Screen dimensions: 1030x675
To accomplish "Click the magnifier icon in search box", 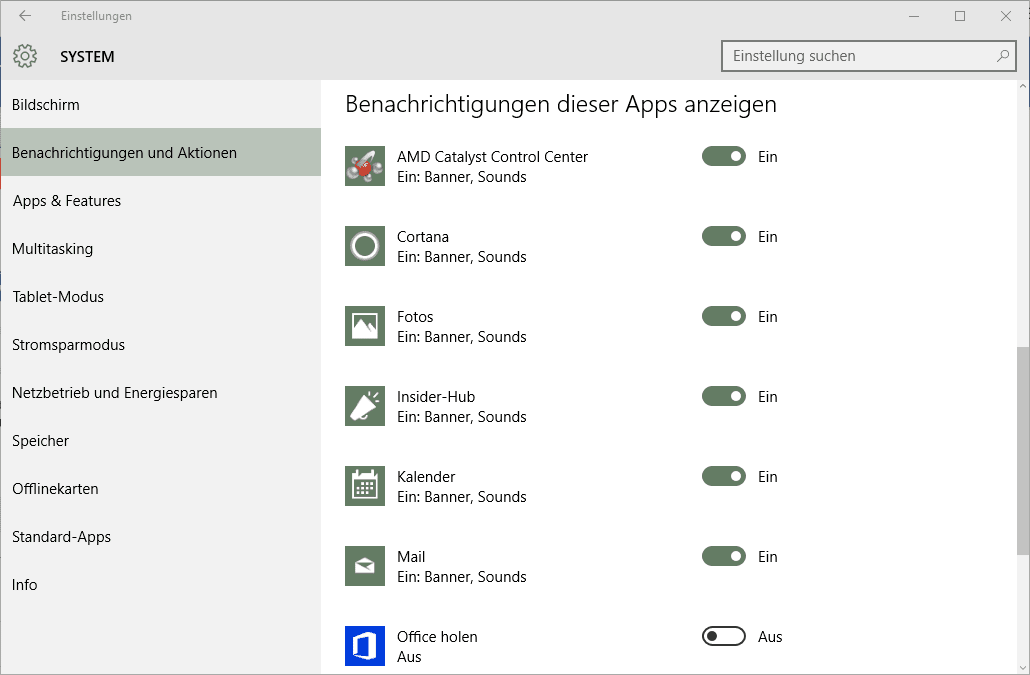I will coord(1002,56).
